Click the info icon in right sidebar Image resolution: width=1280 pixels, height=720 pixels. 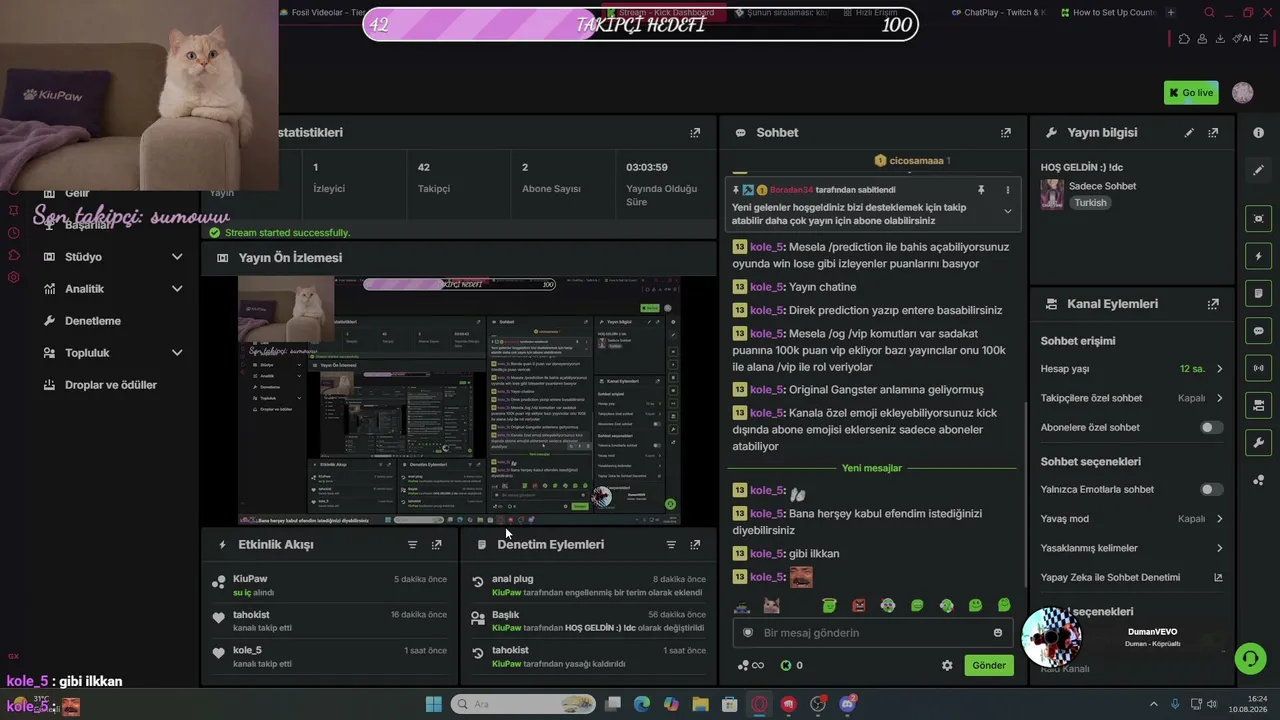click(1258, 133)
